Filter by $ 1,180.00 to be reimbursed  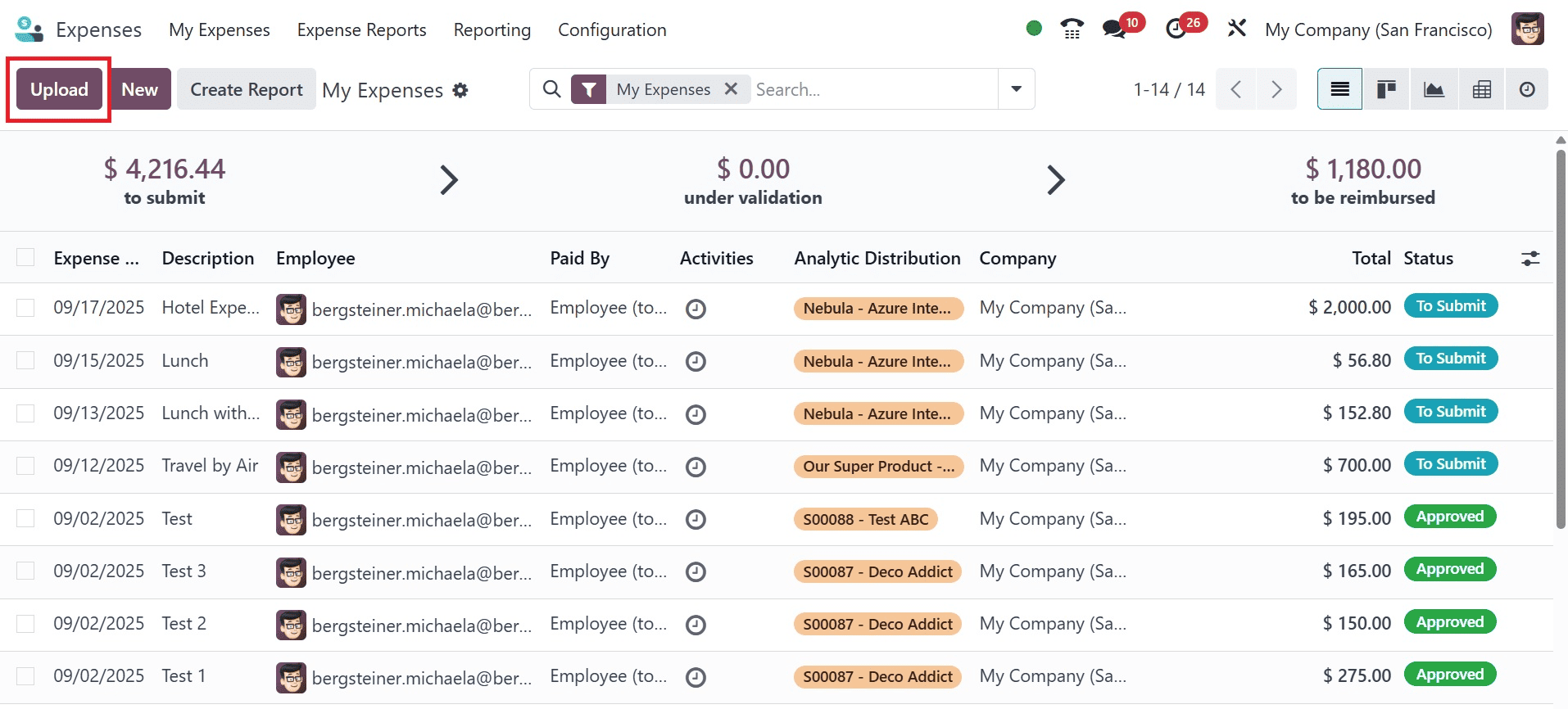[x=1362, y=181]
